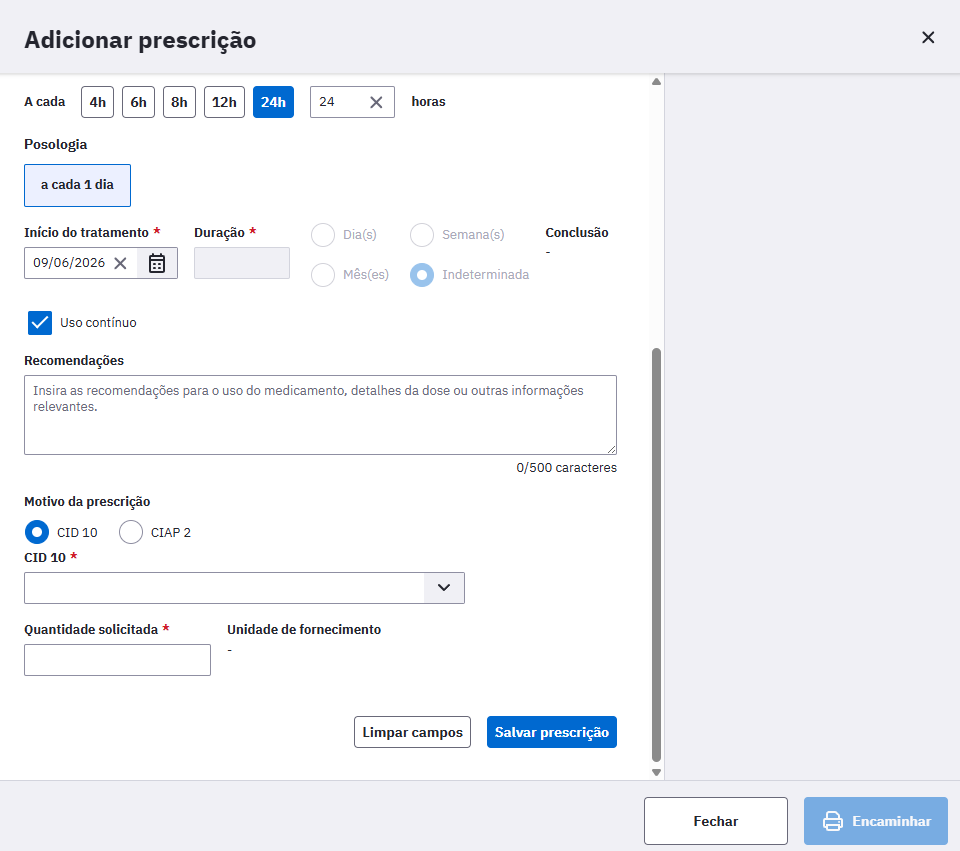Click the vertical scrollbar thumb

pyautogui.click(x=656, y=555)
